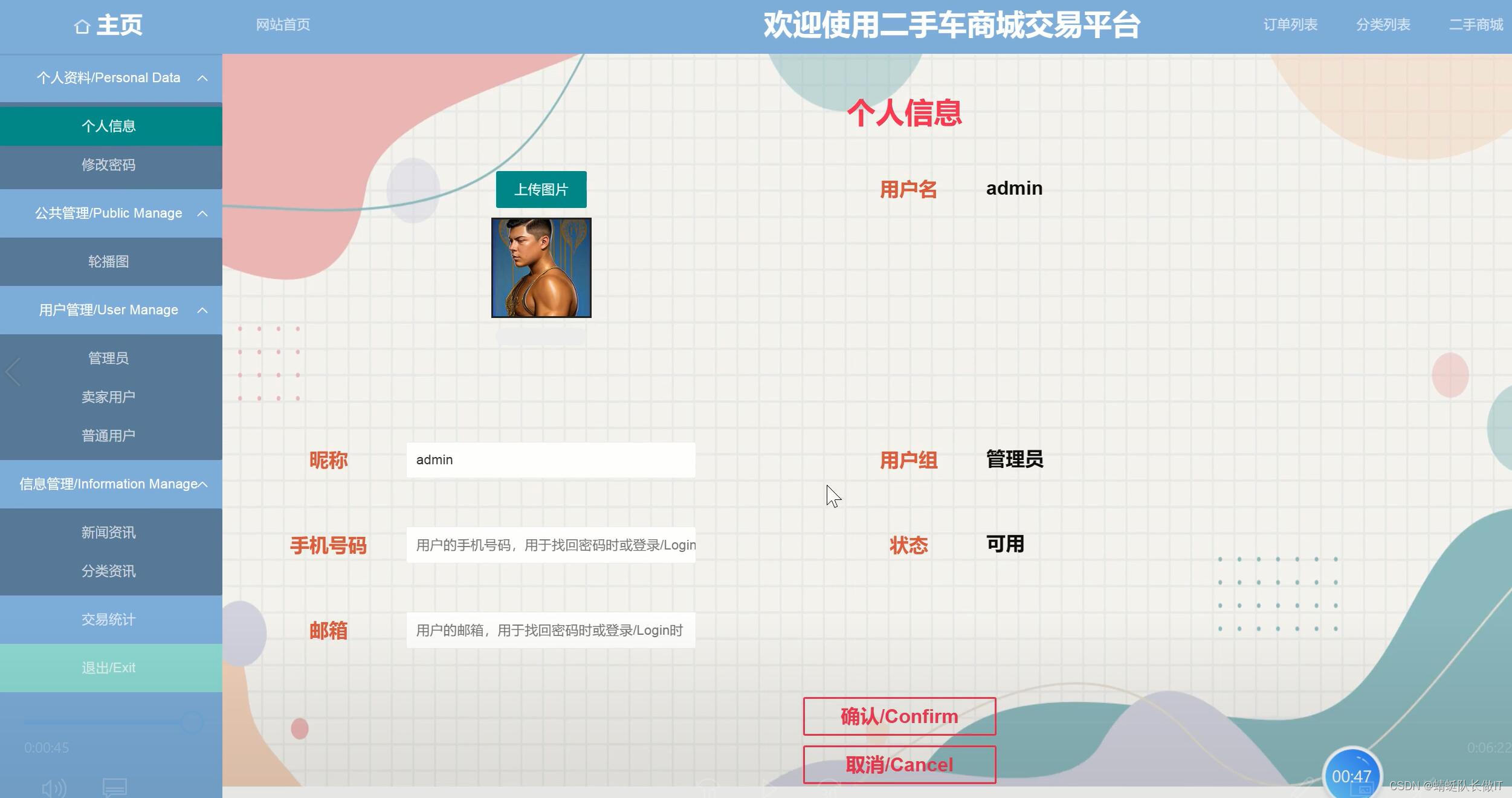Mute the video with speaker icon
The width and height of the screenshot is (1512, 798).
[x=54, y=788]
